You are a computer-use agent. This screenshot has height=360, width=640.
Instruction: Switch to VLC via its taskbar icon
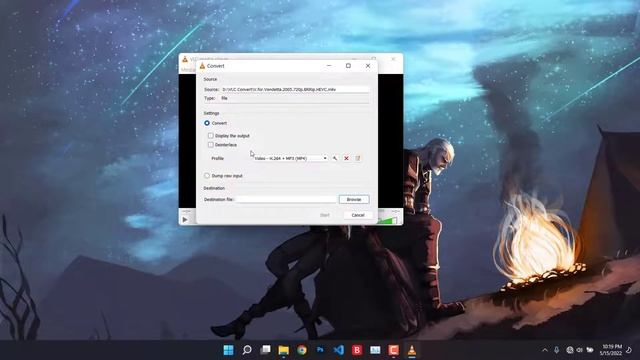[412, 350]
